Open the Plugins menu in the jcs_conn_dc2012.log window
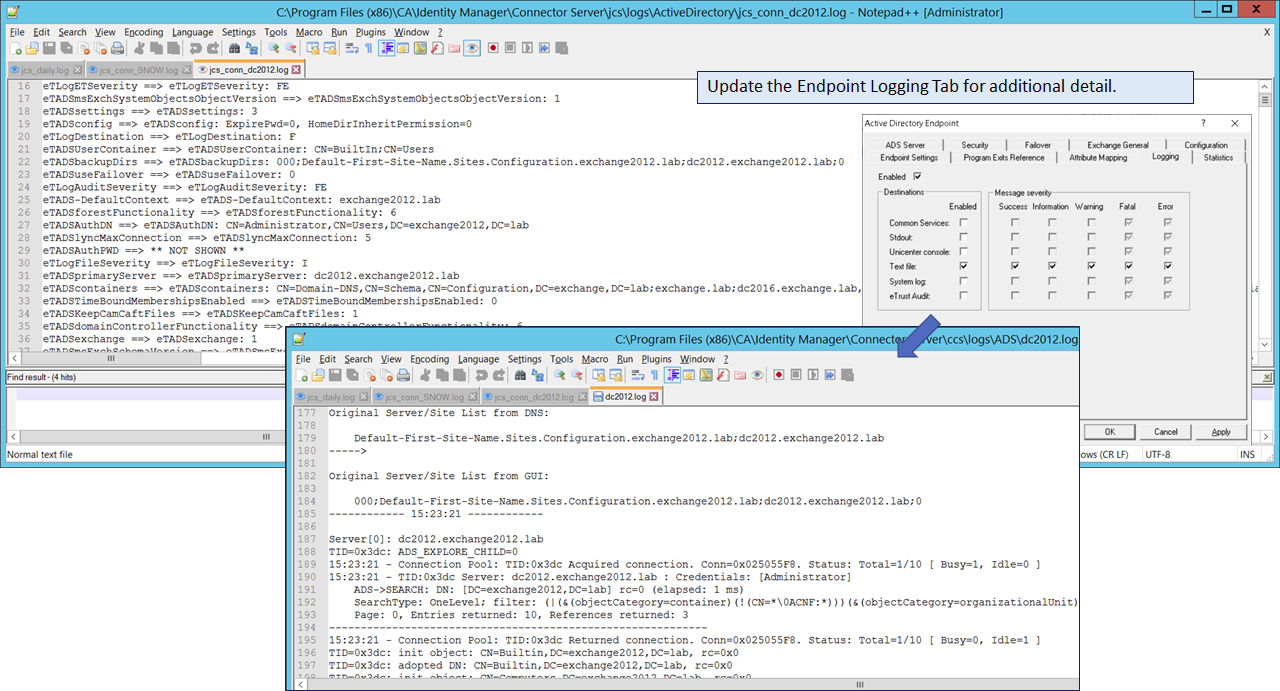 370,32
